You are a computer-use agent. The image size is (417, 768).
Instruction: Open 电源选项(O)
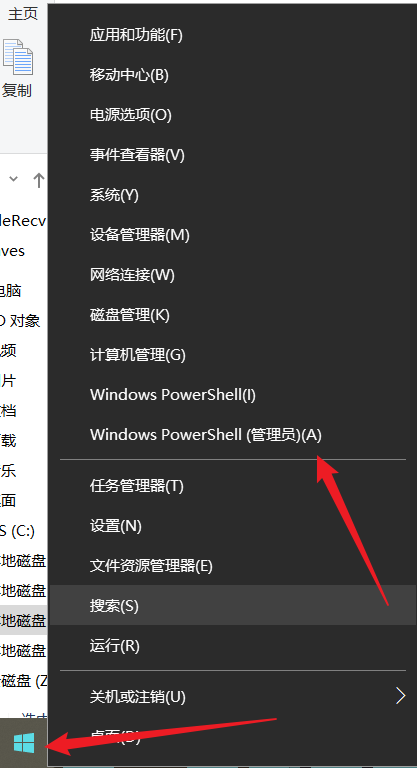tap(233, 115)
